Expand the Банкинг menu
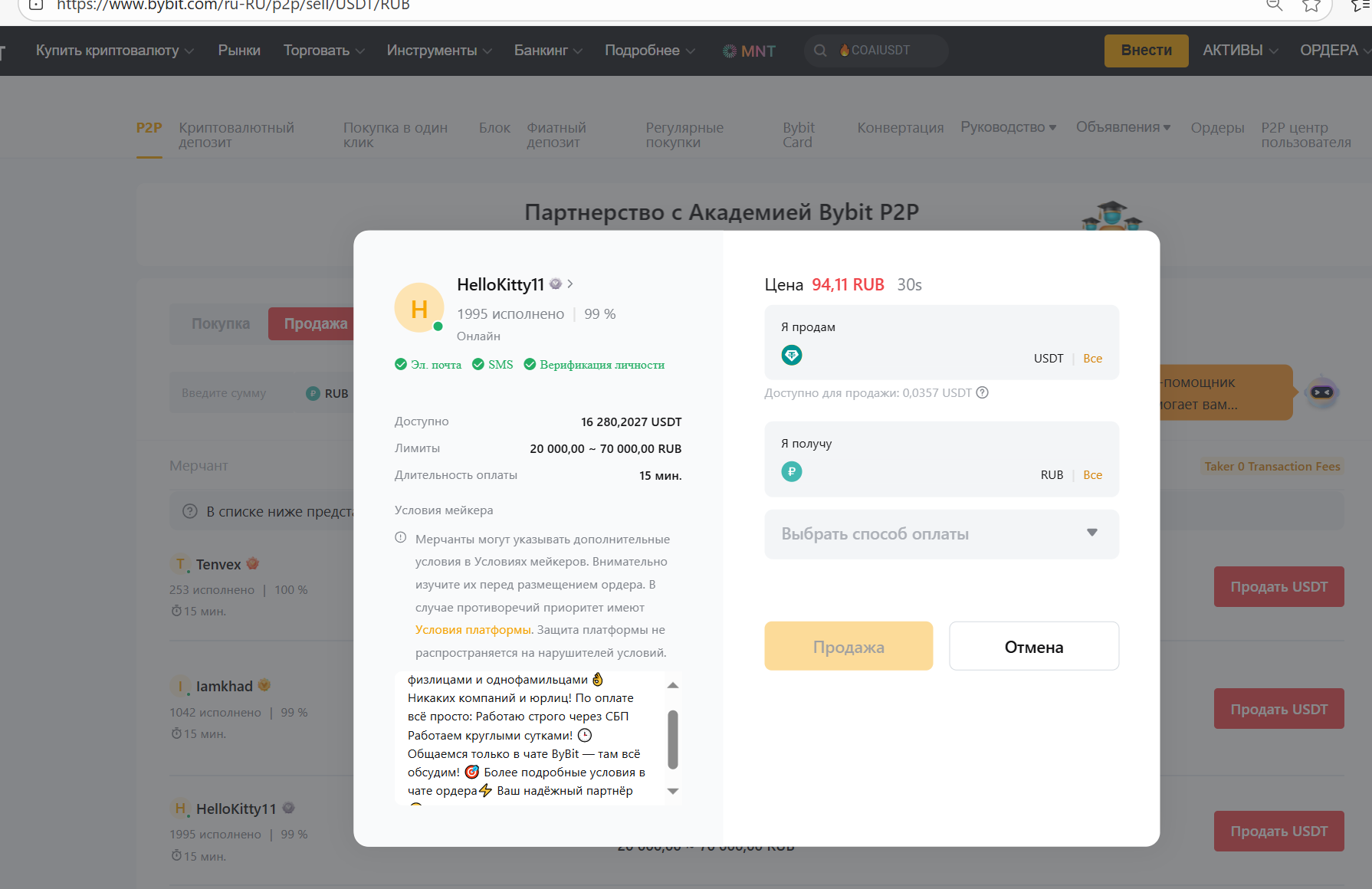The image size is (1372, 889). pyautogui.click(x=548, y=51)
